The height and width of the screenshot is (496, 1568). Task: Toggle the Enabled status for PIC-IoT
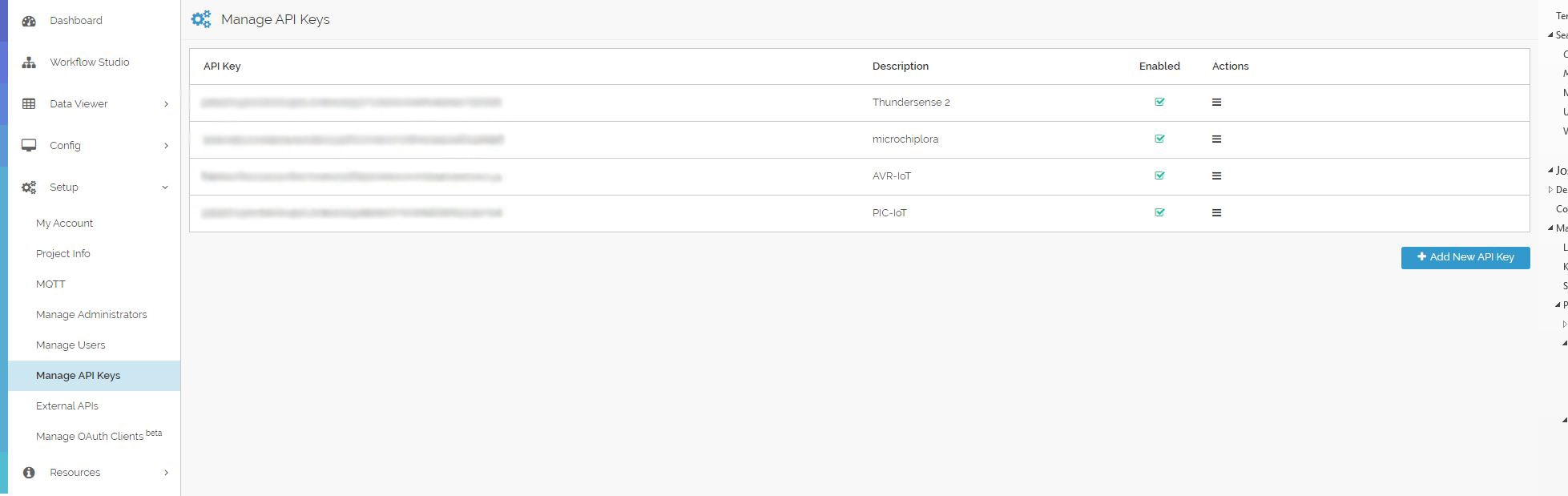point(1159,212)
